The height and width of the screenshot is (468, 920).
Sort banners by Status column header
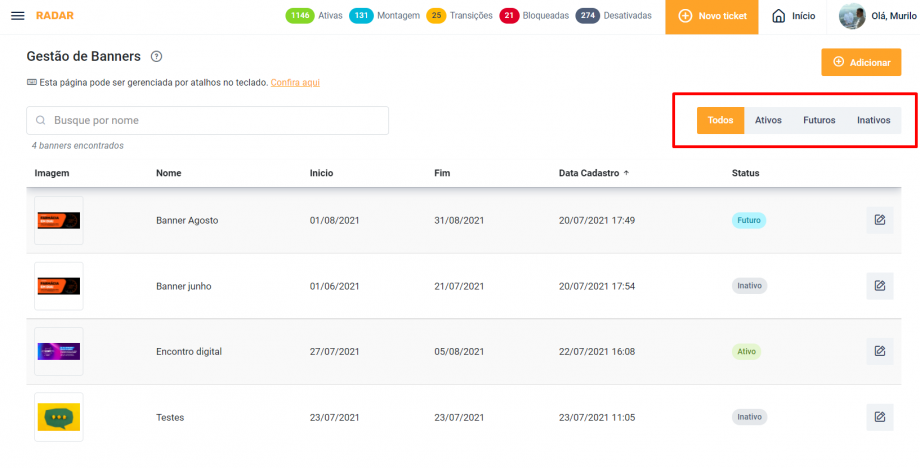point(745,173)
